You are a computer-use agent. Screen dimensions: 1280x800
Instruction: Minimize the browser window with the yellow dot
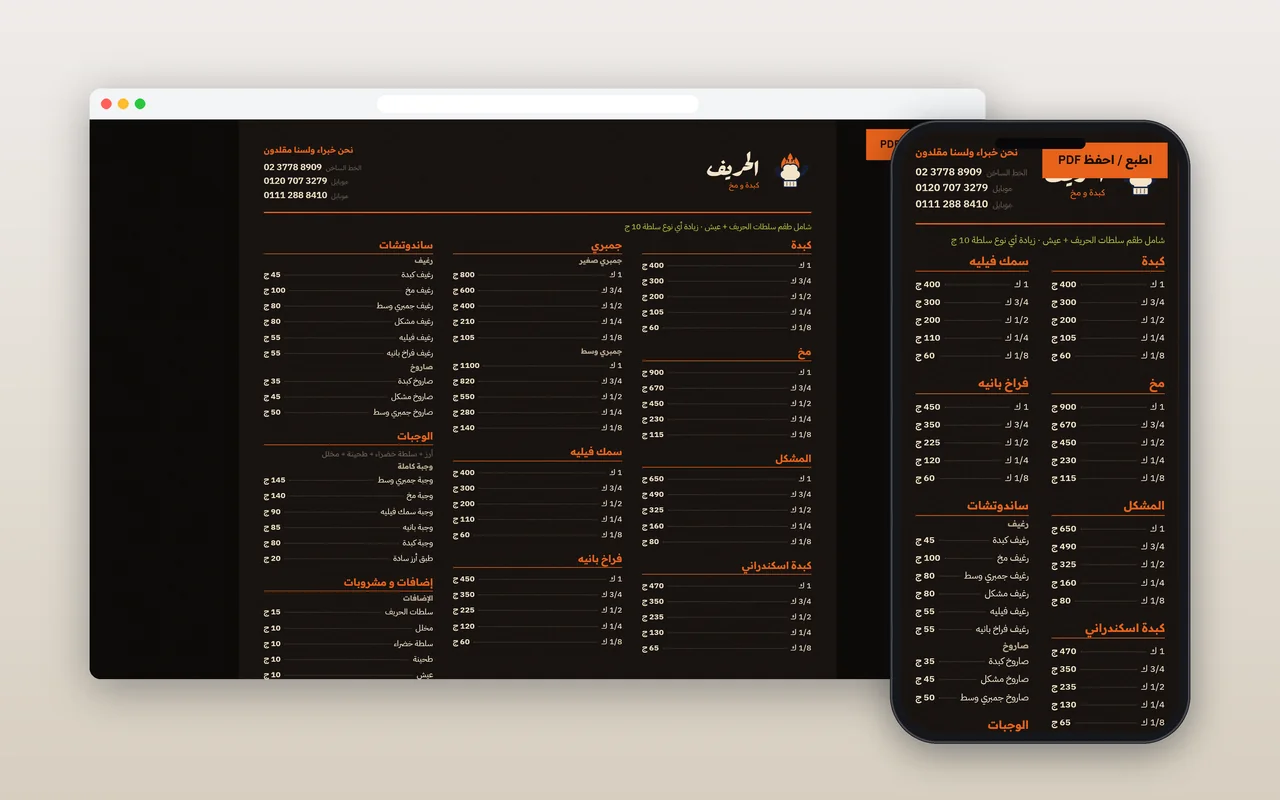123,104
